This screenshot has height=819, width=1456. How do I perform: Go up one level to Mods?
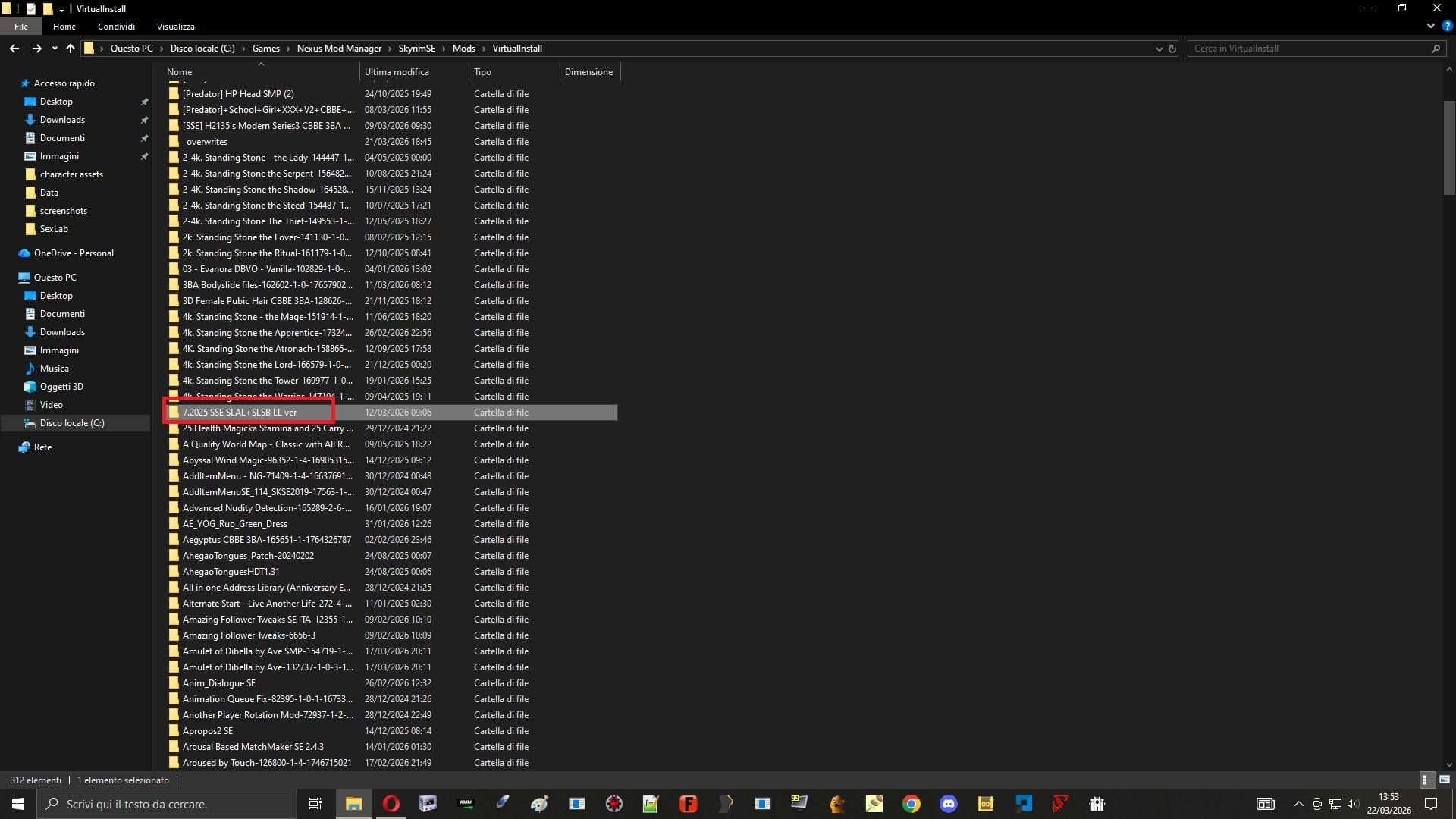point(71,49)
